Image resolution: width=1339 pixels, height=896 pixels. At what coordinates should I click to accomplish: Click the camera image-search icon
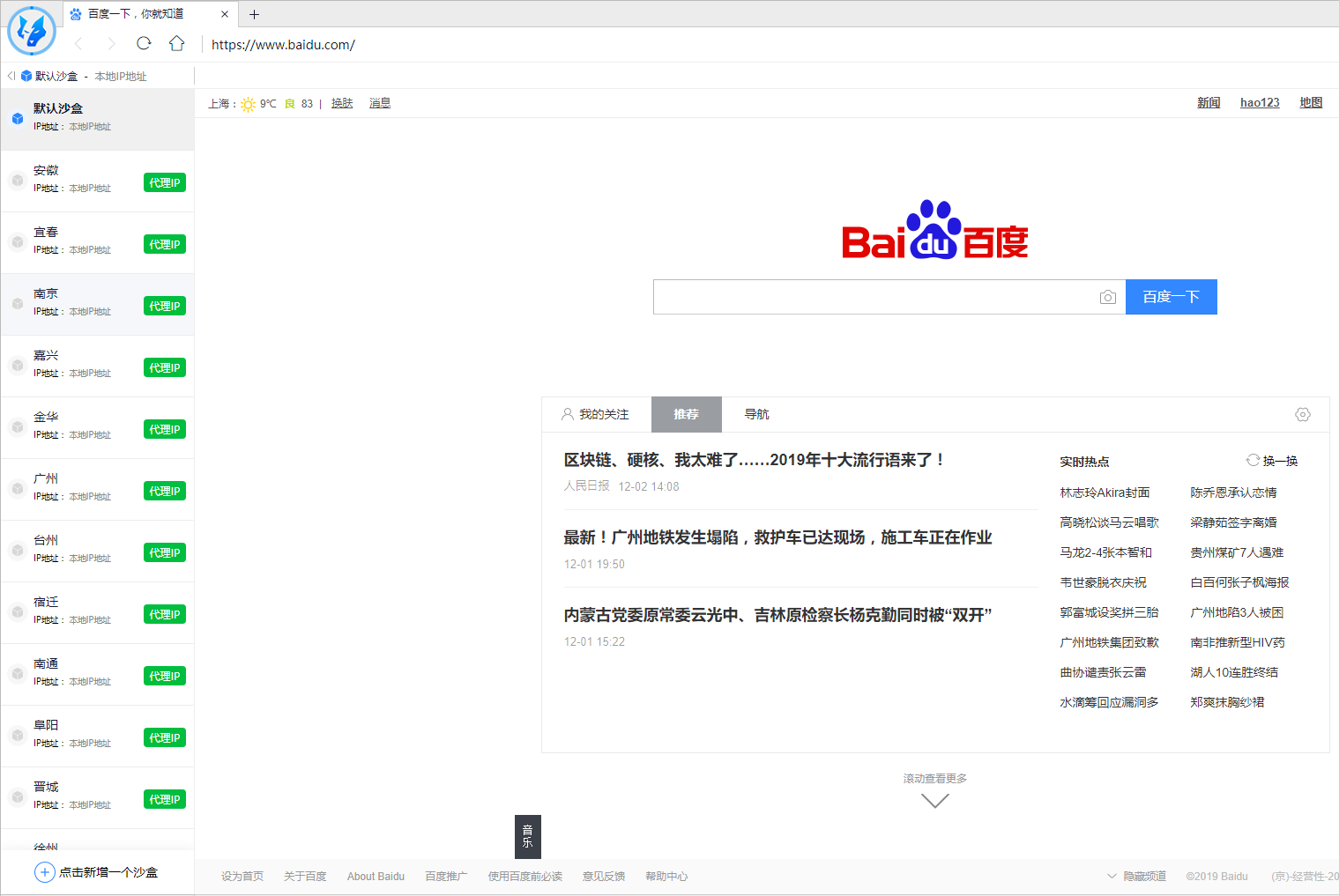pyautogui.click(x=1108, y=298)
